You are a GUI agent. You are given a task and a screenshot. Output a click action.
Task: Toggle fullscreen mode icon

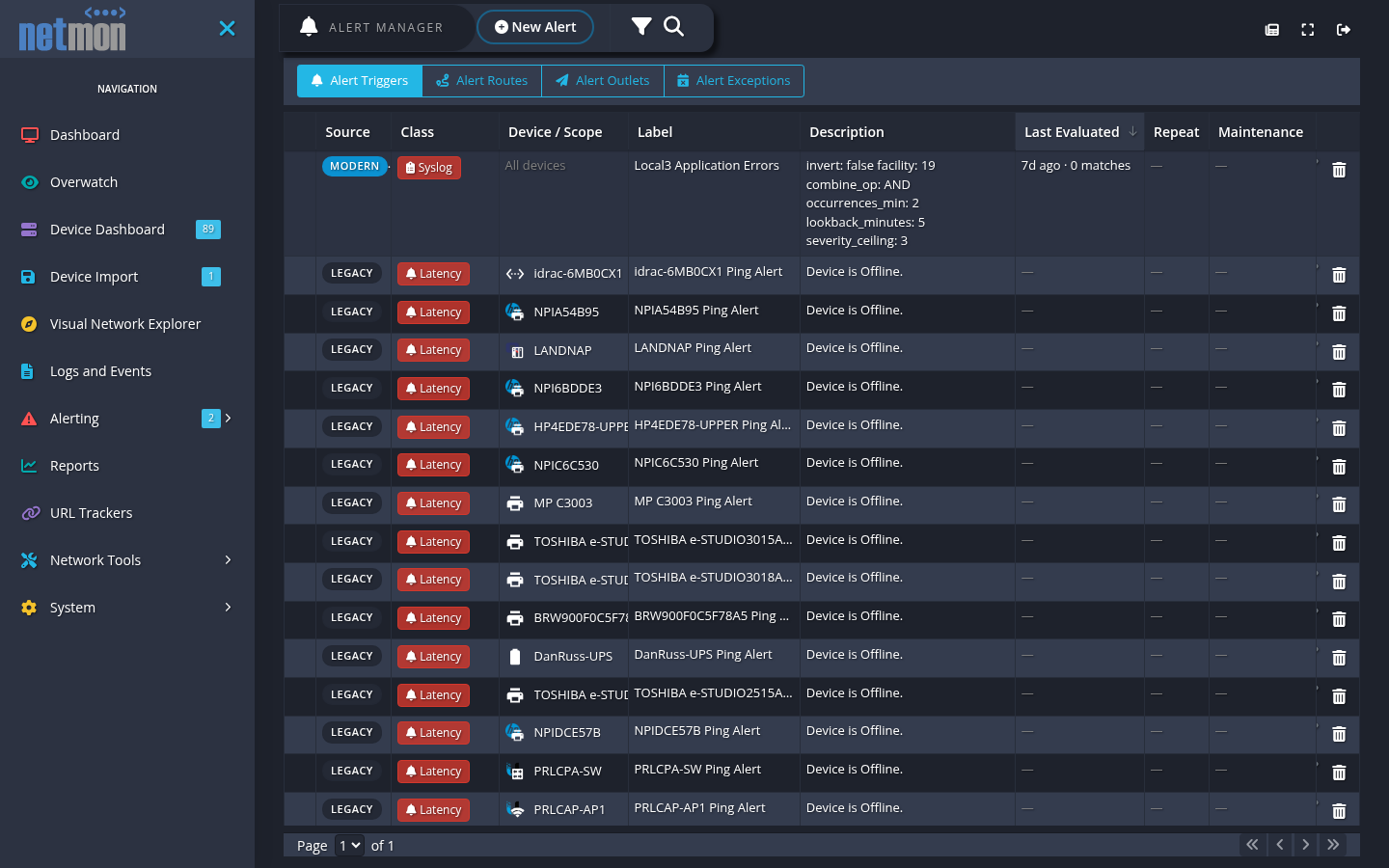pos(1308,30)
